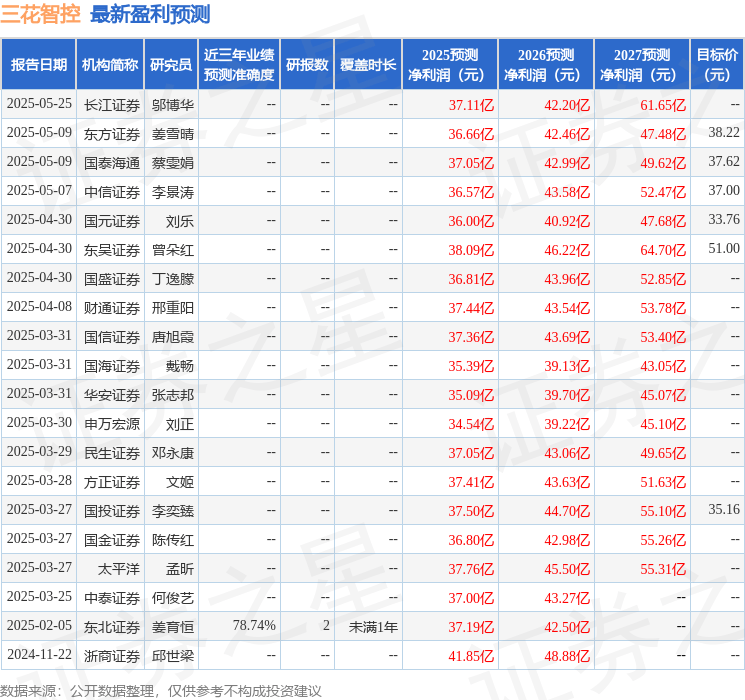Click the 三花智控 title text
This screenshot has height=700, width=745.
[40, 14]
